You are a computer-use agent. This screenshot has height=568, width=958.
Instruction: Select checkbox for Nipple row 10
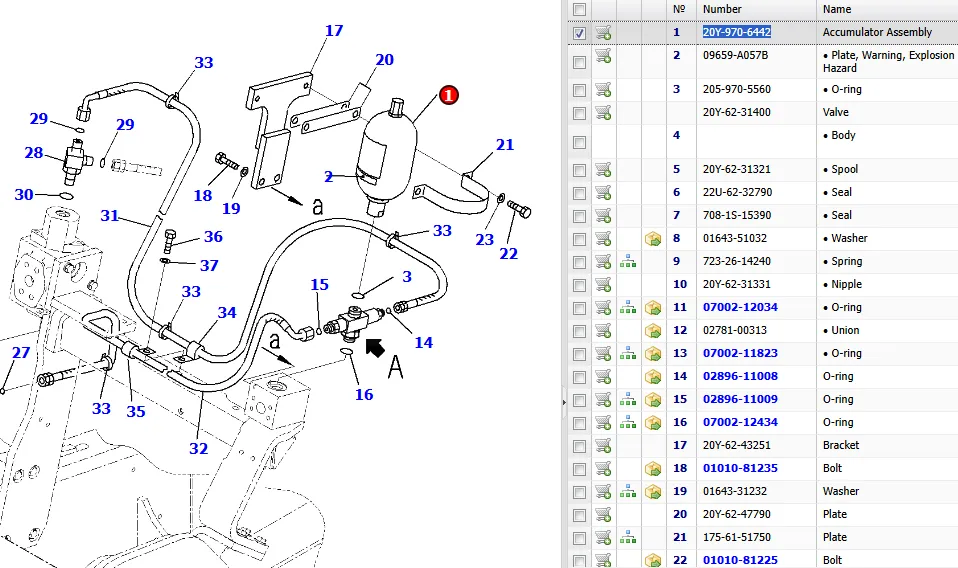click(579, 285)
